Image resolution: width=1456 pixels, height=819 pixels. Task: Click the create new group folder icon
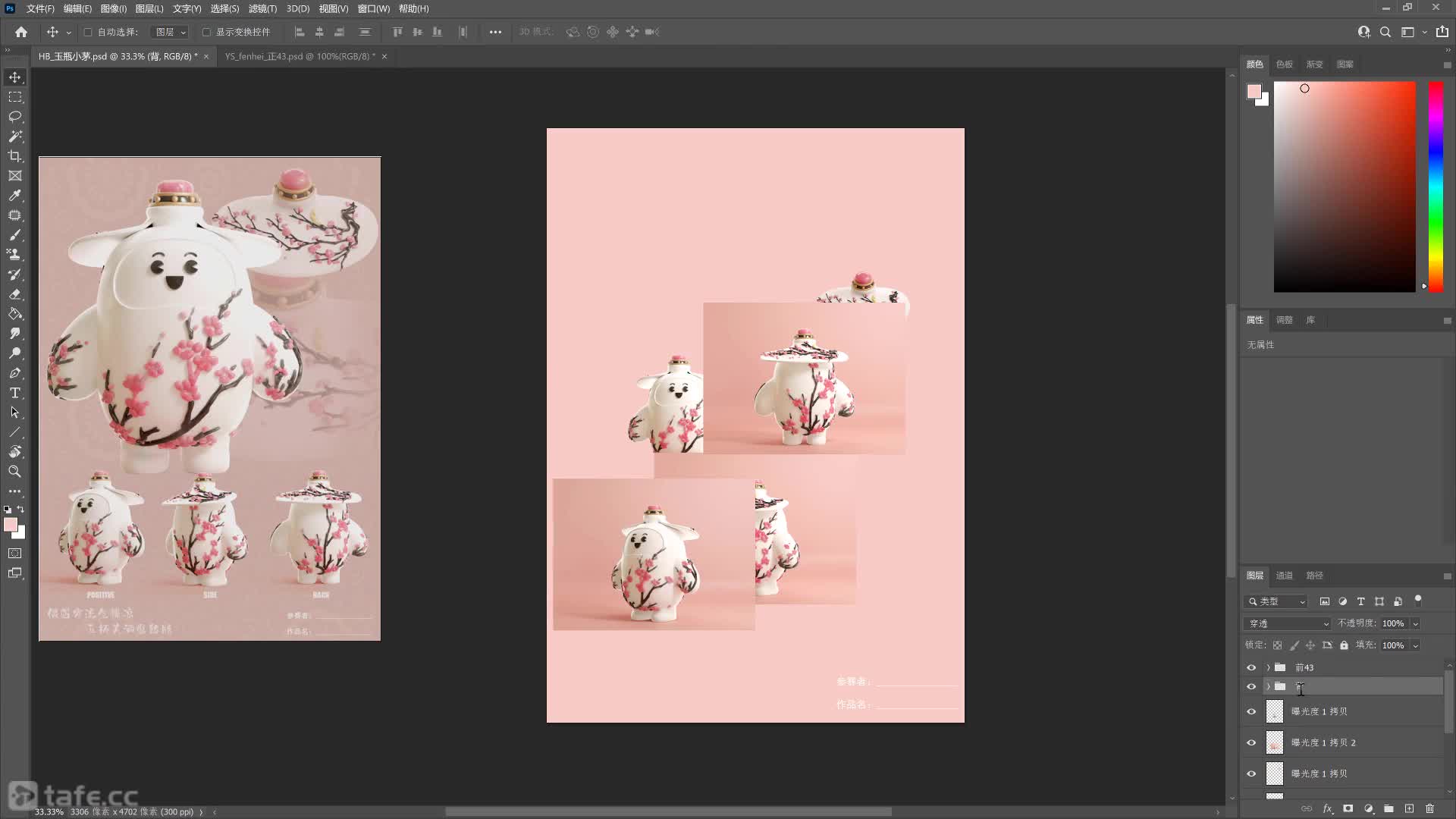pos(1389,809)
